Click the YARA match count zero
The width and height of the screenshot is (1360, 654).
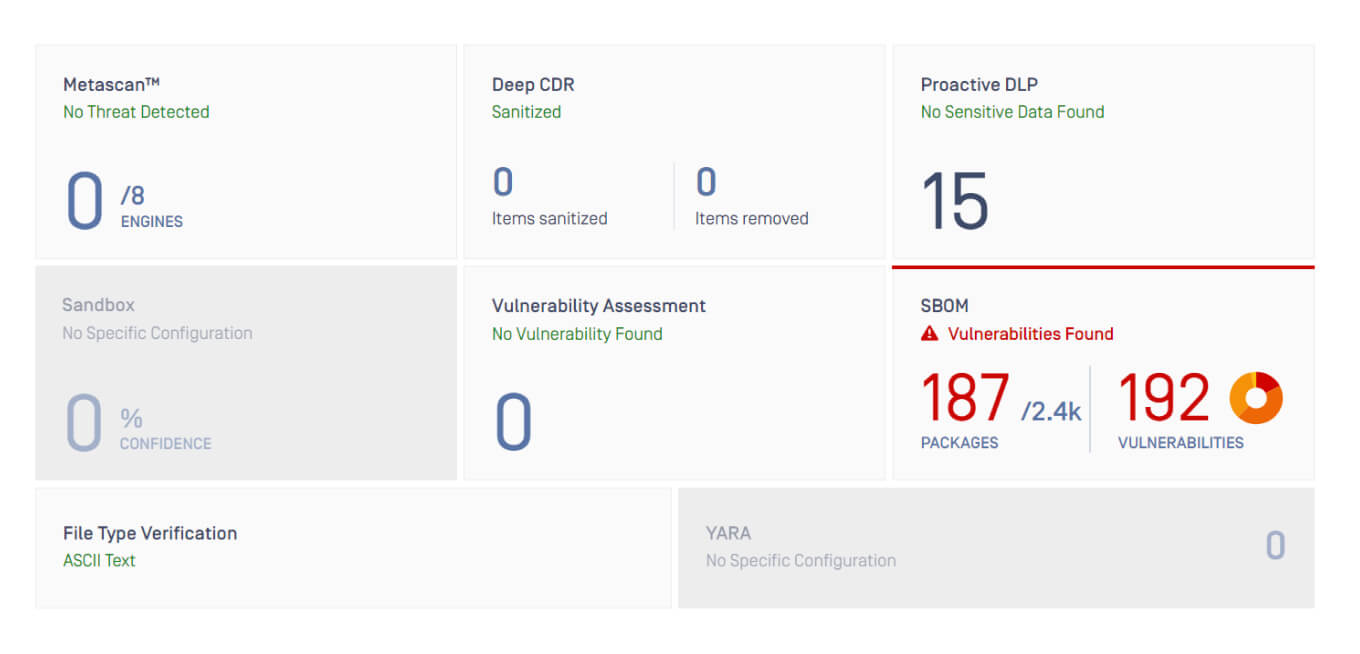pyautogui.click(x=1275, y=546)
